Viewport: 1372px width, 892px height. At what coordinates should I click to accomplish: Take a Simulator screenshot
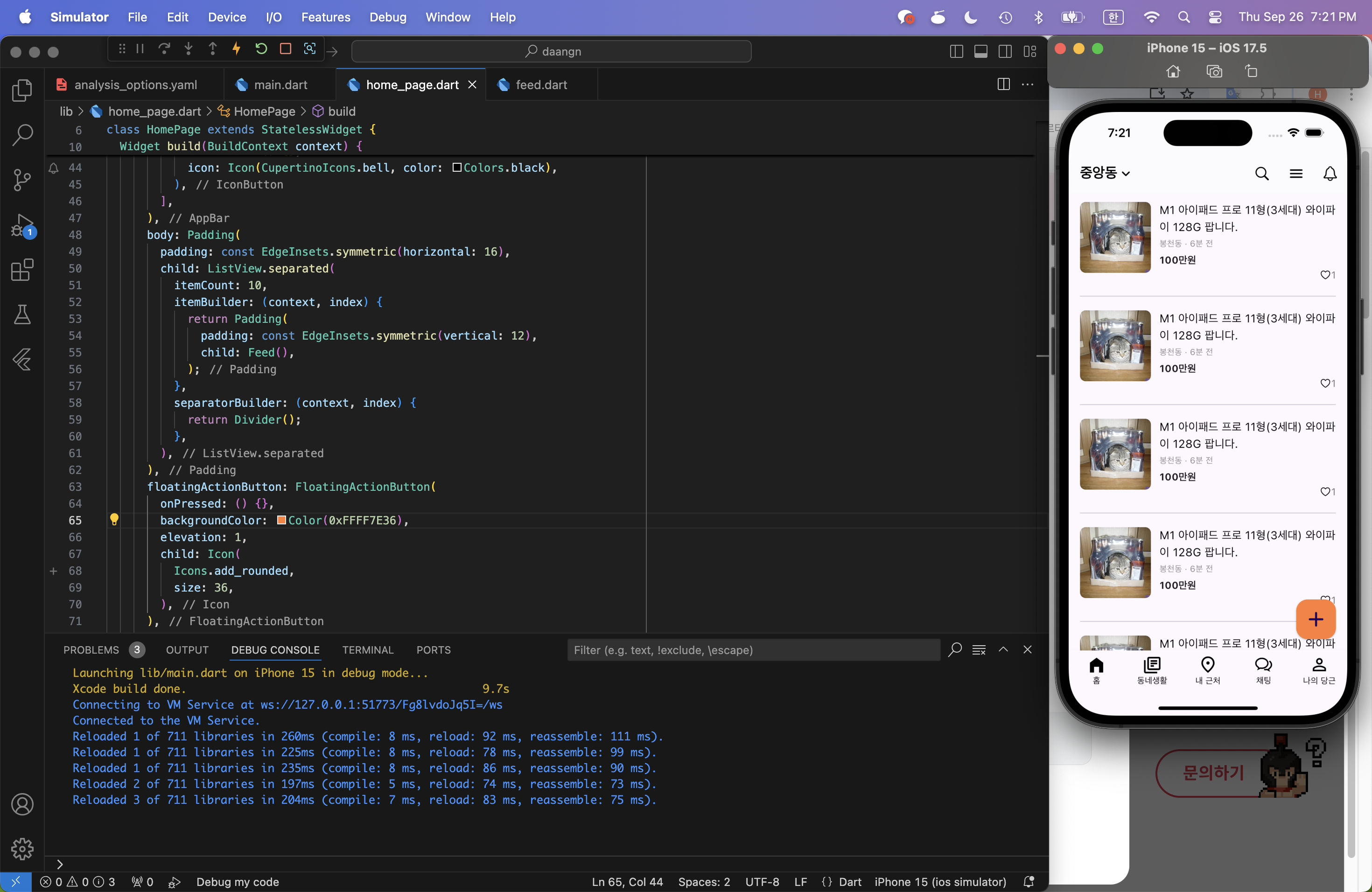[x=1214, y=71]
